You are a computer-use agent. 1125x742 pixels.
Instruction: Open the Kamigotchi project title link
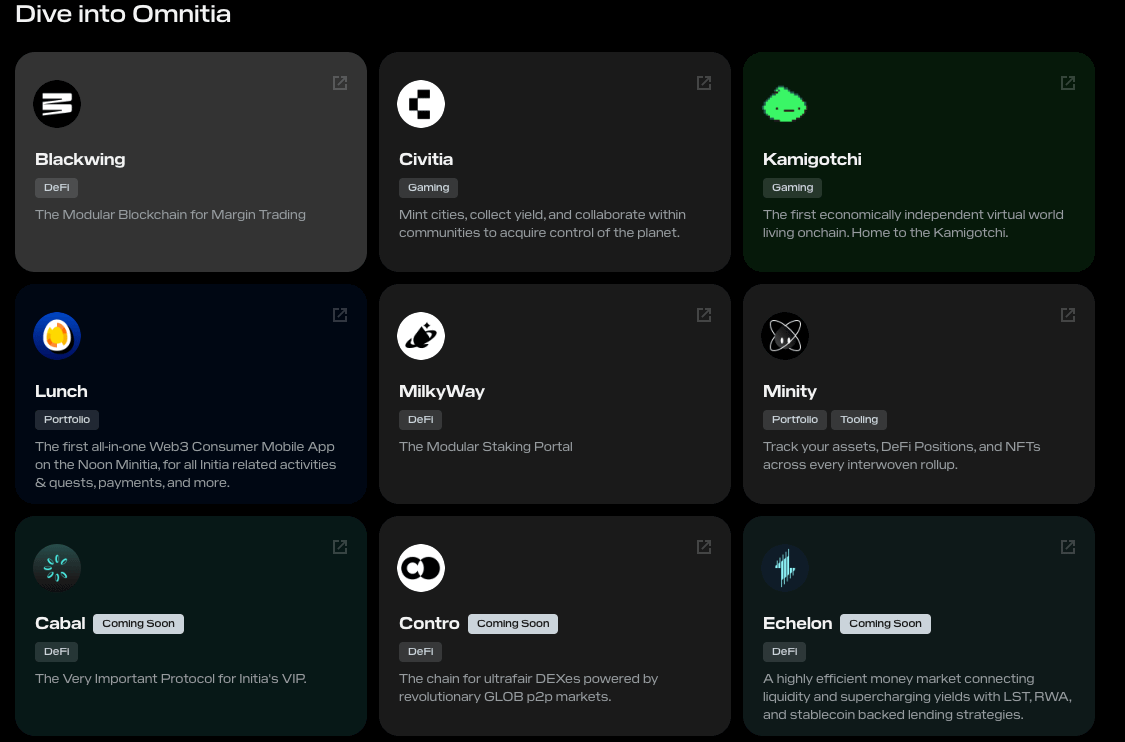tap(812, 159)
